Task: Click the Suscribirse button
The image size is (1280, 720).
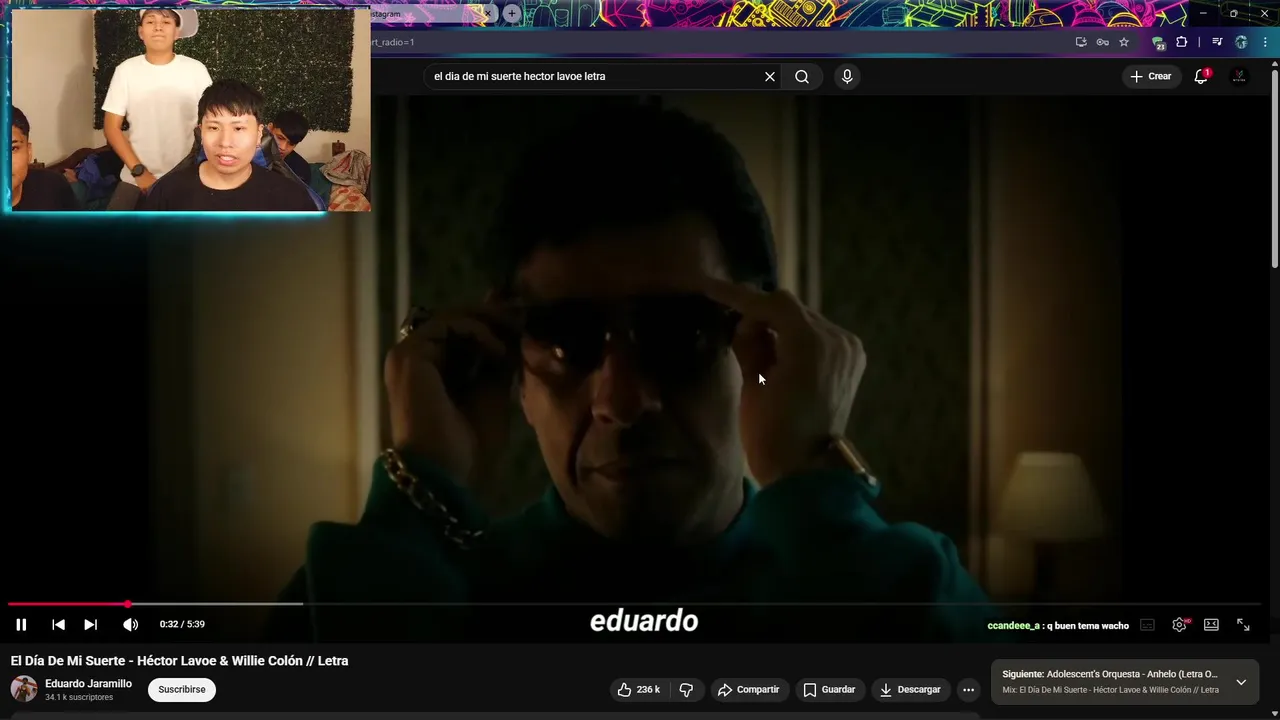Action: pyautogui.click(x=182, y=689)
